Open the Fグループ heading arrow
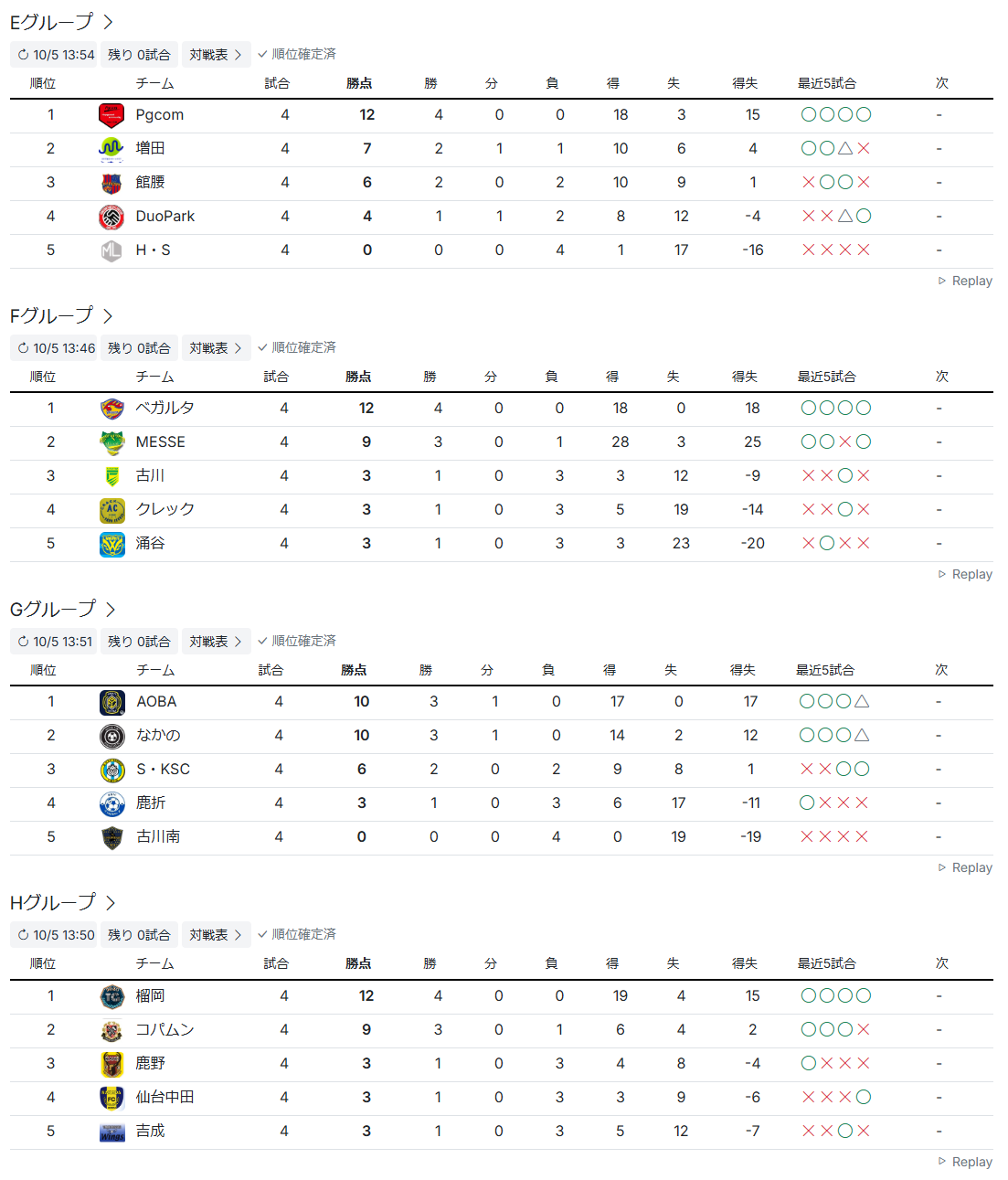 (108, 316)
